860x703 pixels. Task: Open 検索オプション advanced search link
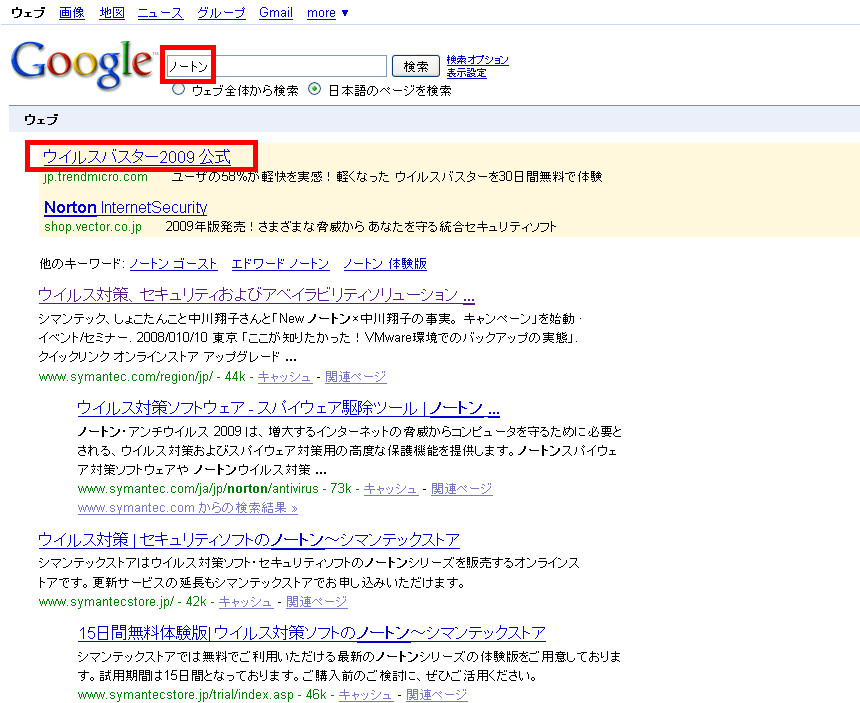point(477,60)
